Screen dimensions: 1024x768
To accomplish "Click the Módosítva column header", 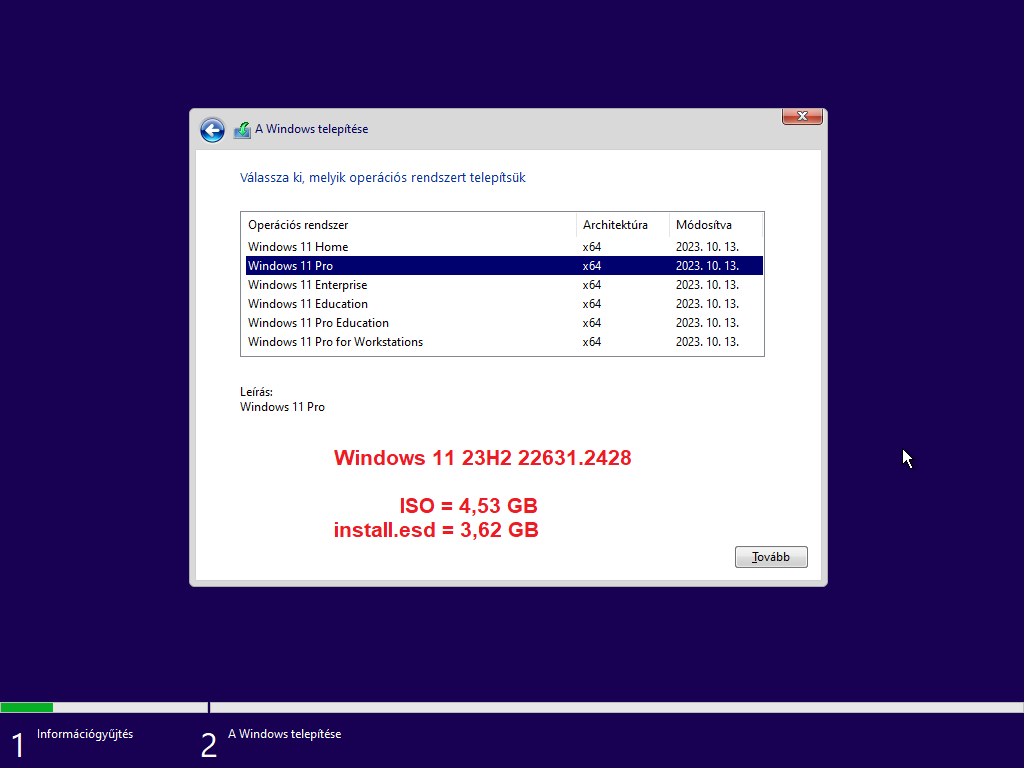I will click(x=716, y=225).
